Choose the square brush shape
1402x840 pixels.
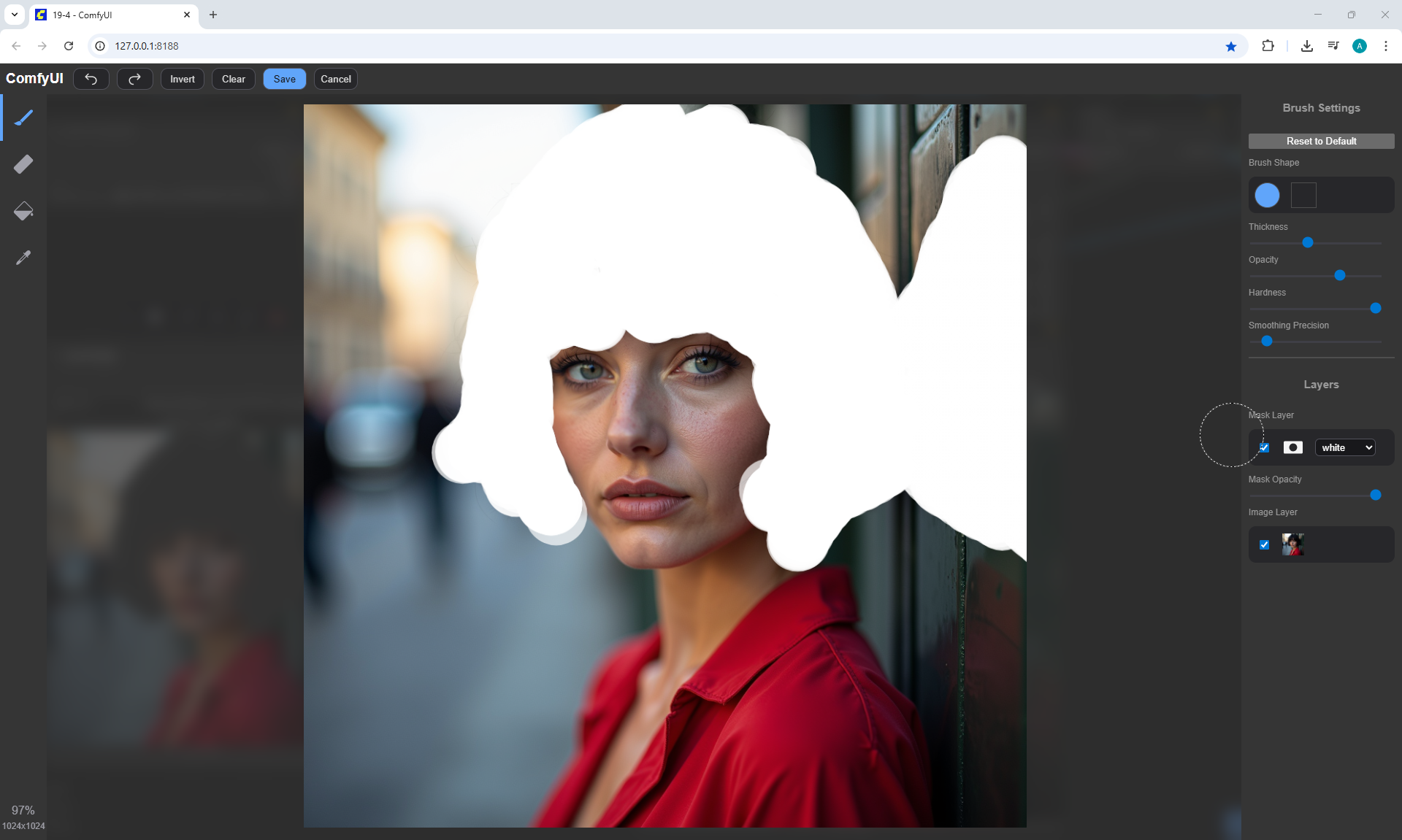tap(1303, 195)
